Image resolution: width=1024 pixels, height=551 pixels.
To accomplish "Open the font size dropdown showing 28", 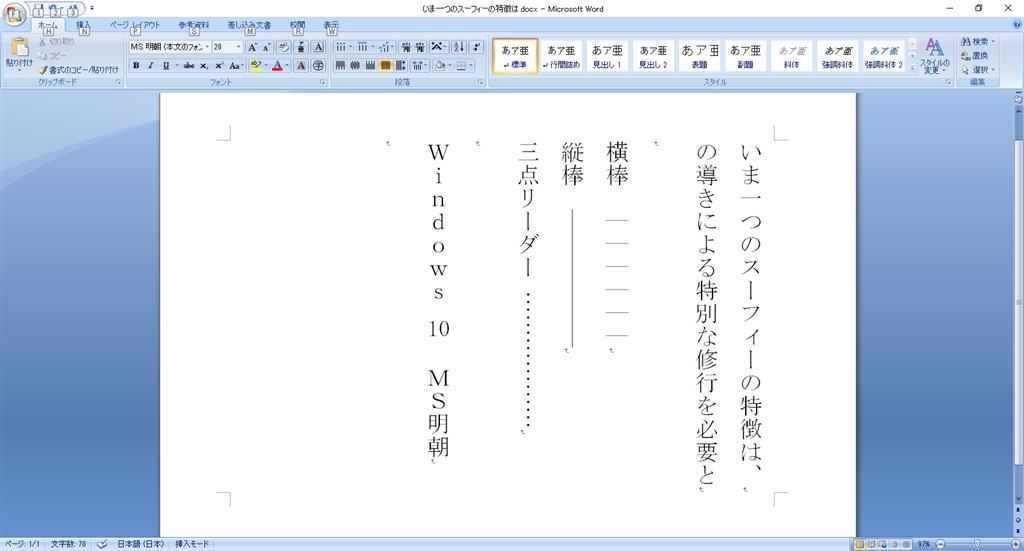I will point(238,47).
